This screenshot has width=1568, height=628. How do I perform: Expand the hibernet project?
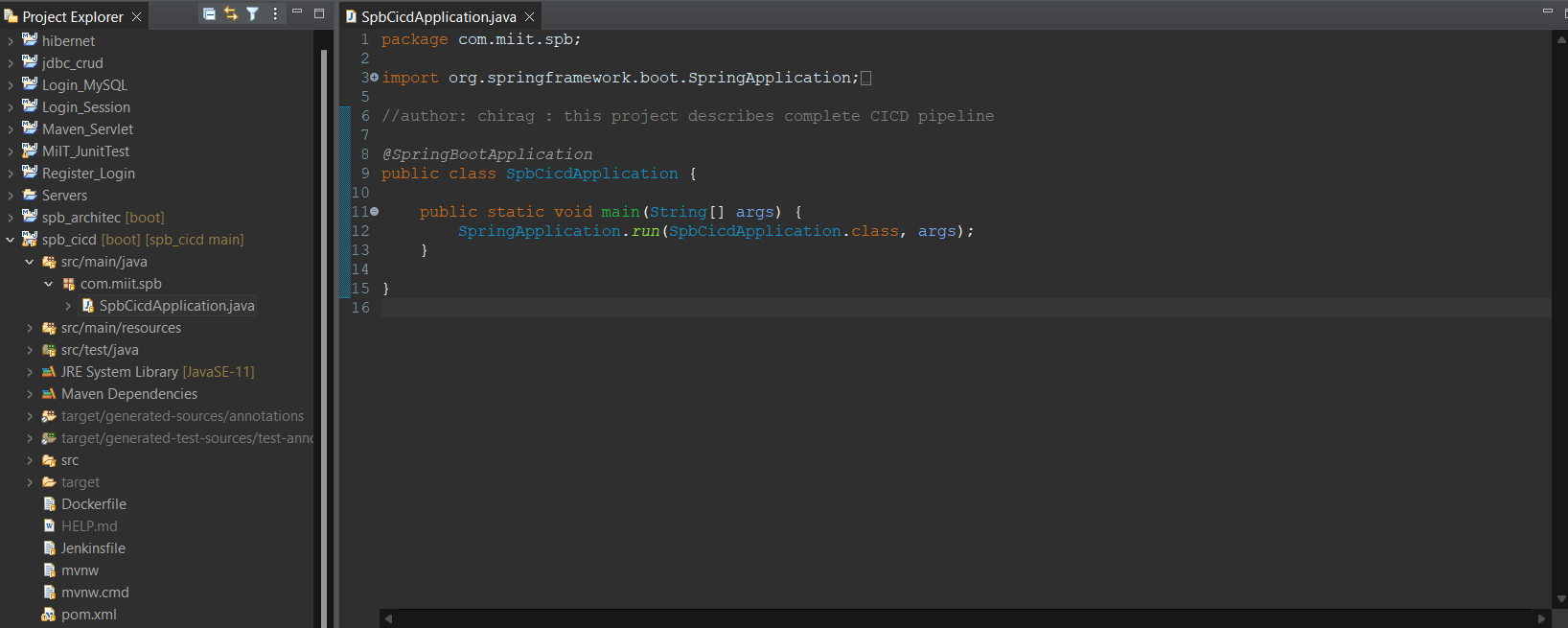point(11,41)
